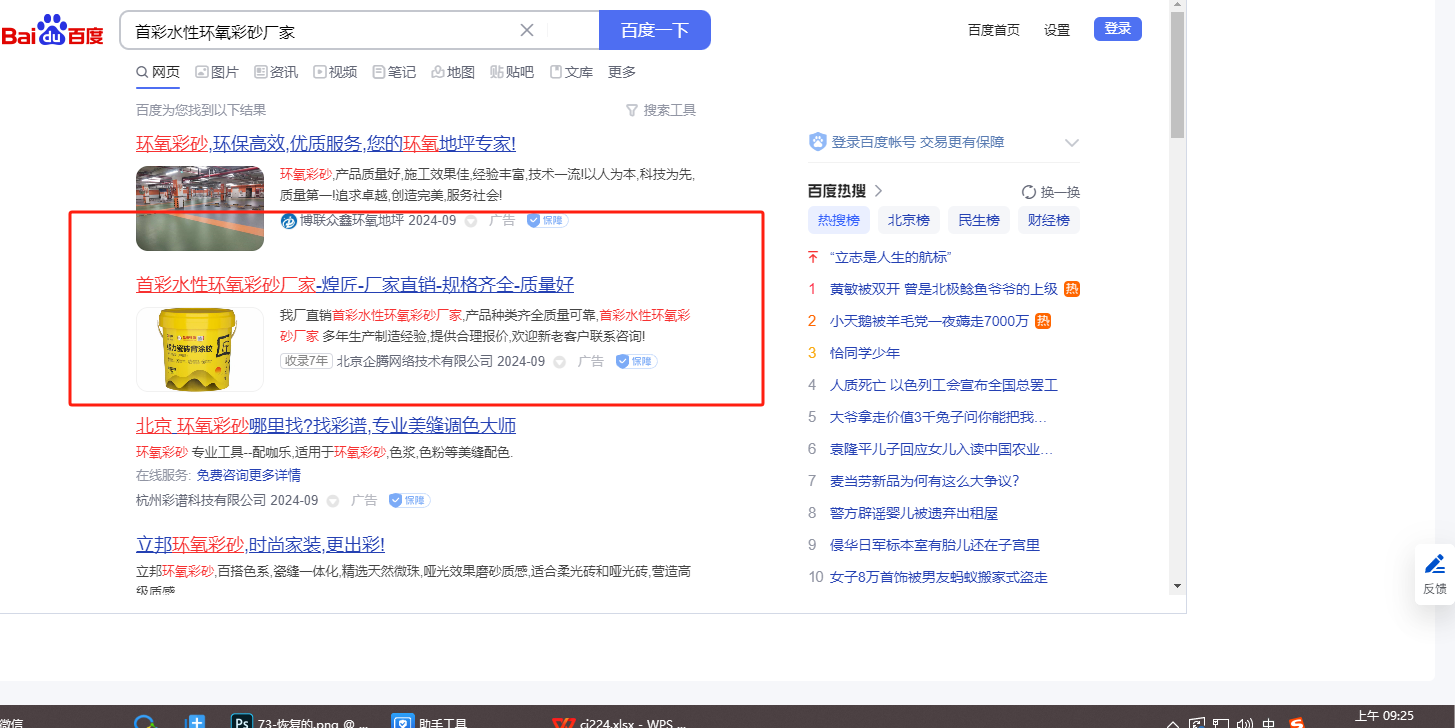1455x728 pixels.
Task: Open hot search 女子8万首饰被男友蚂蚁搬家式盗走
Action: [939, 577]
